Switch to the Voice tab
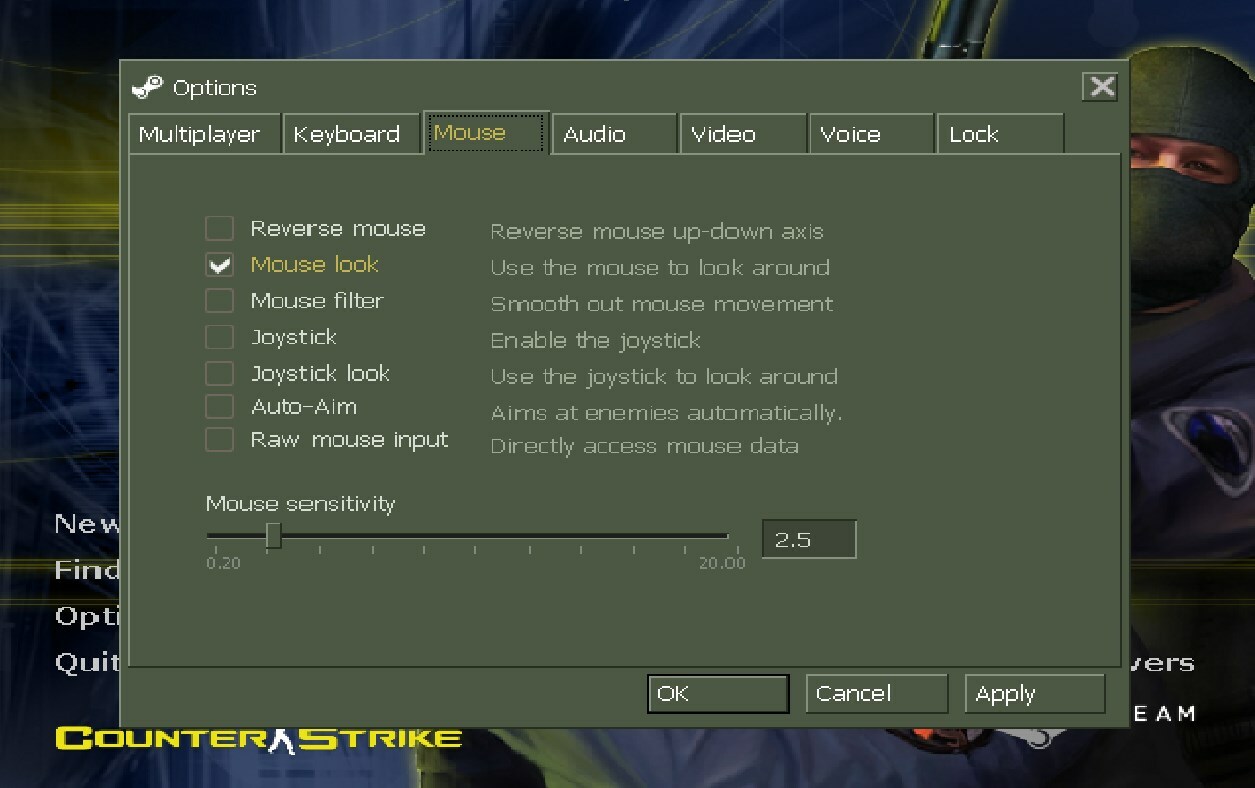Screen dimensions: 1255x788 pyautogui.click(x=871, y=134)
